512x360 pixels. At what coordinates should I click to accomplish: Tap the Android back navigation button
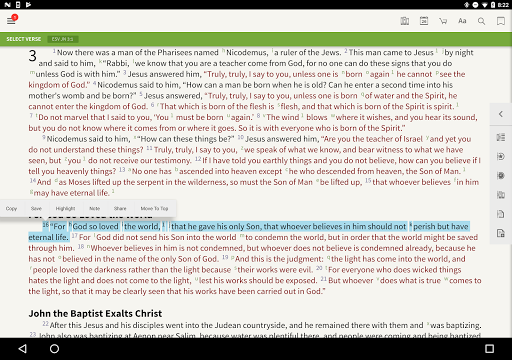click(22, 349)
